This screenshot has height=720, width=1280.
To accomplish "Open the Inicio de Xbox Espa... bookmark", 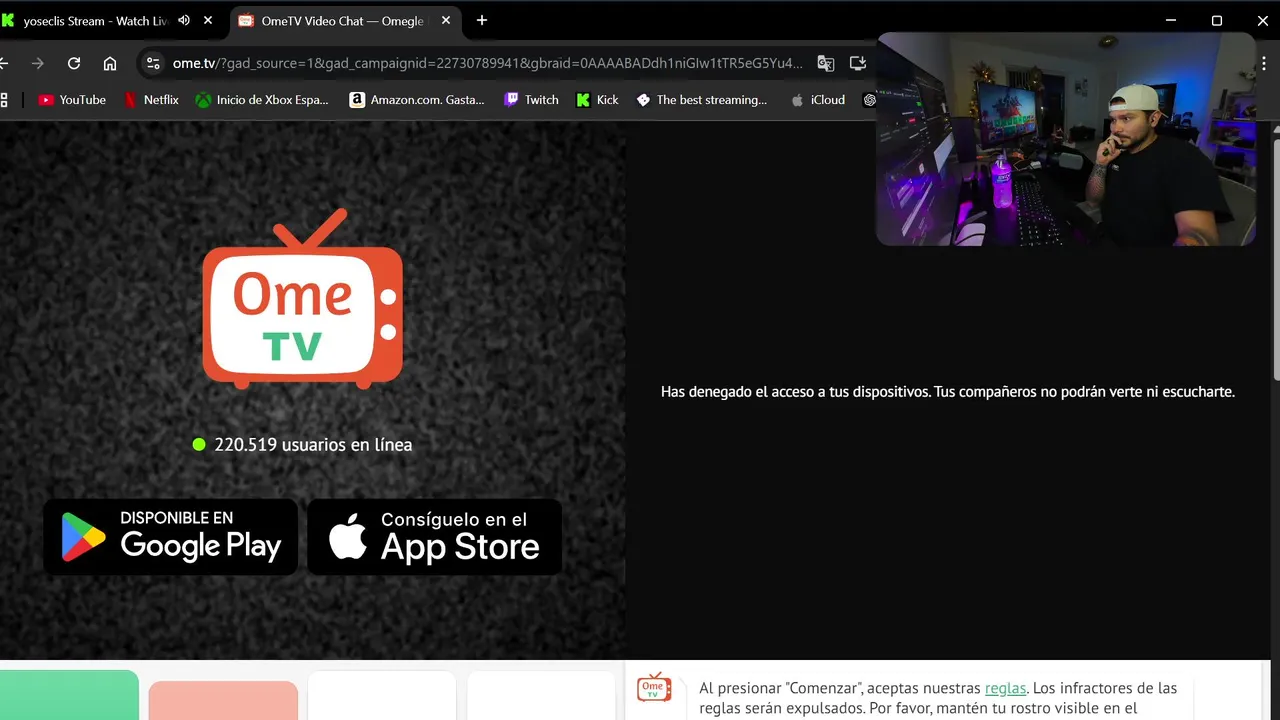I will (262, 100).
